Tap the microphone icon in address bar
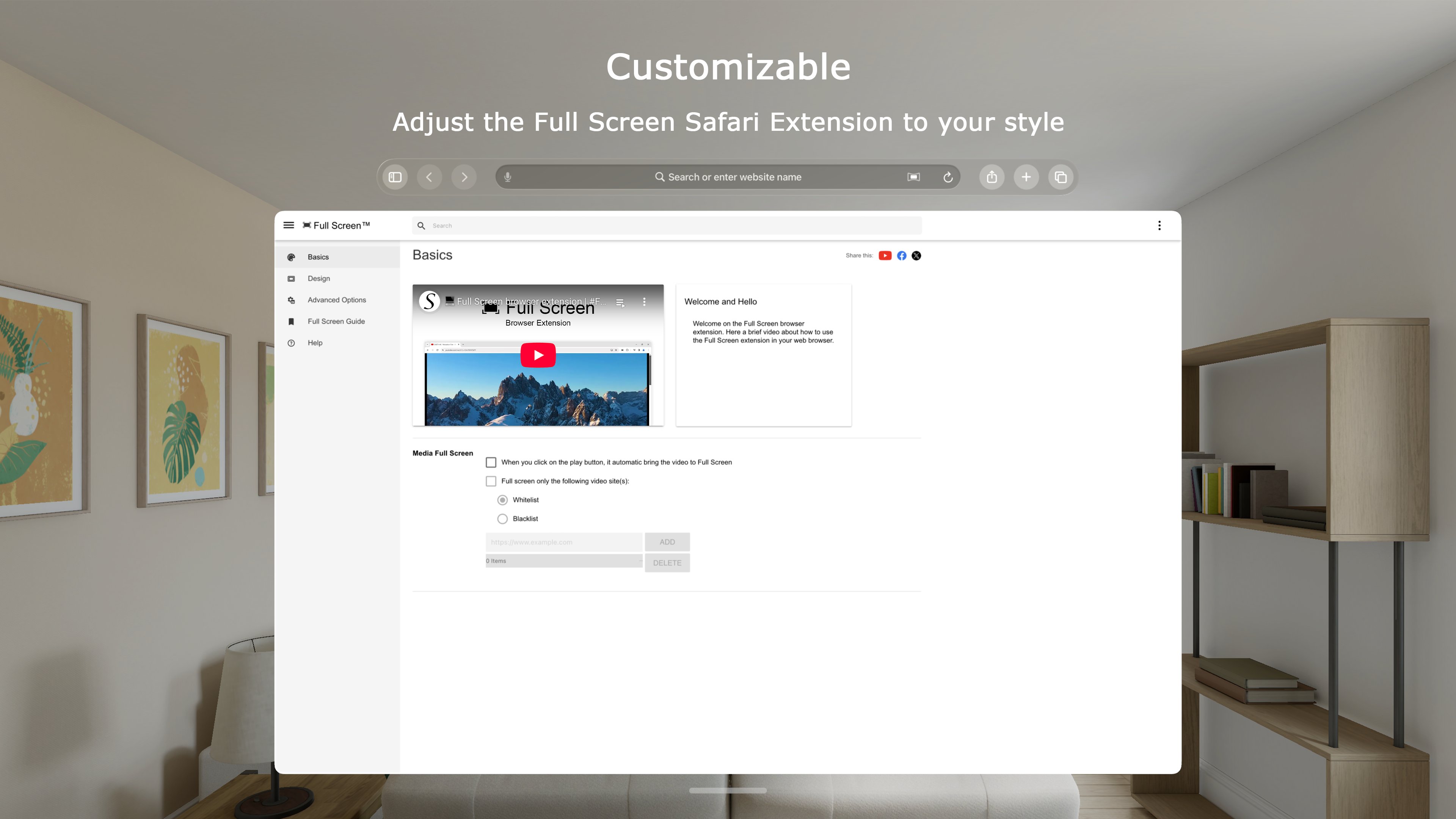Image resolution: width=1456 pixels, height=819 pixels. (x=508, y=177)
